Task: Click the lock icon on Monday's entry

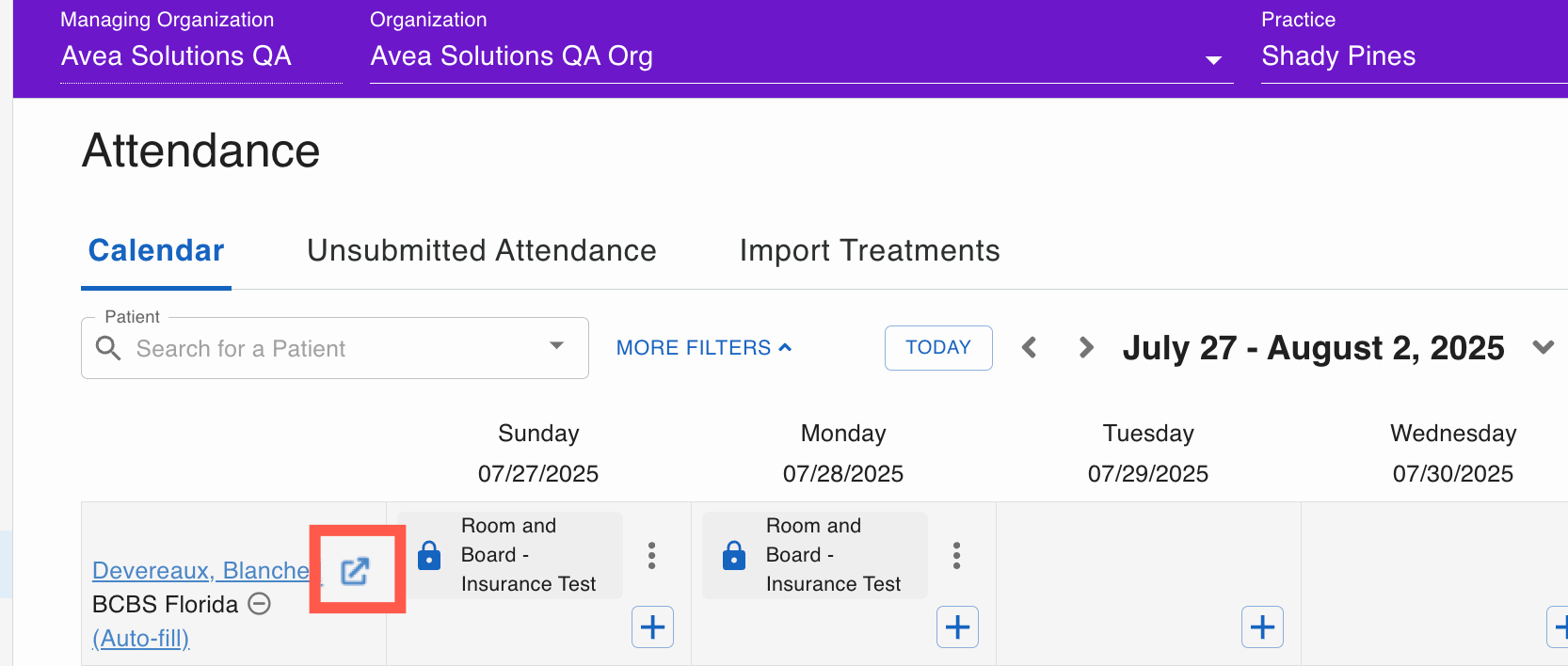Action: click(734, 555)
